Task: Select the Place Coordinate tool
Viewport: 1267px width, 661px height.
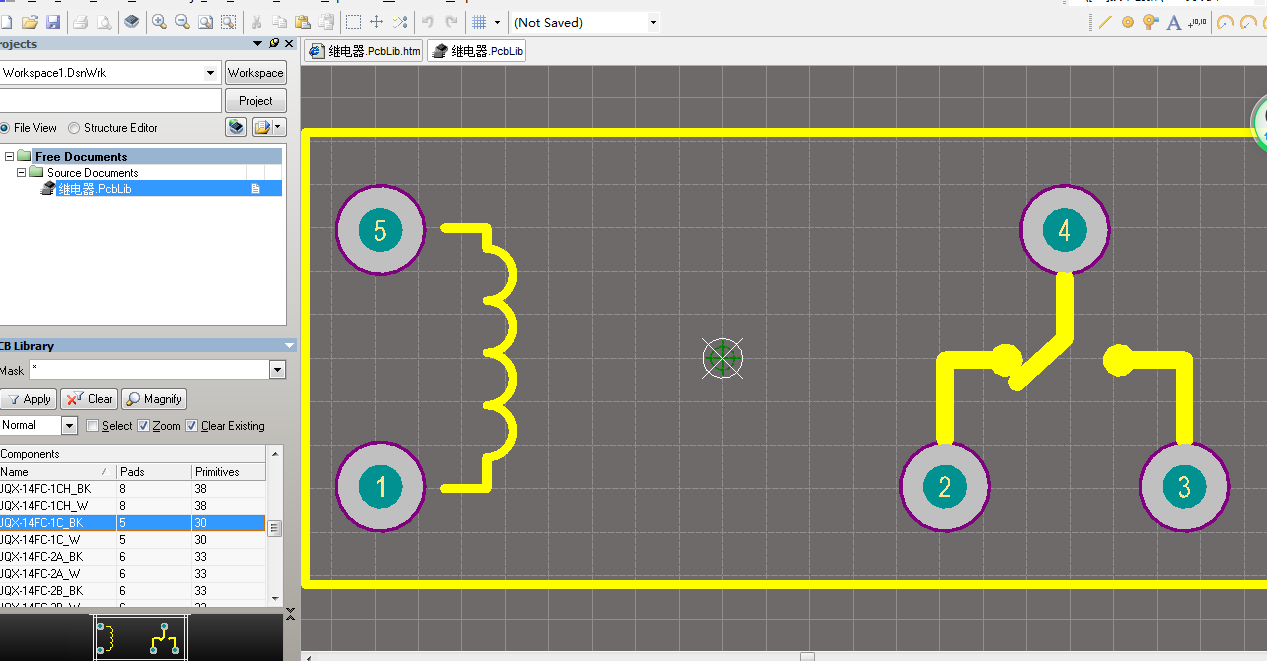Action: [x=1197, y=22]
